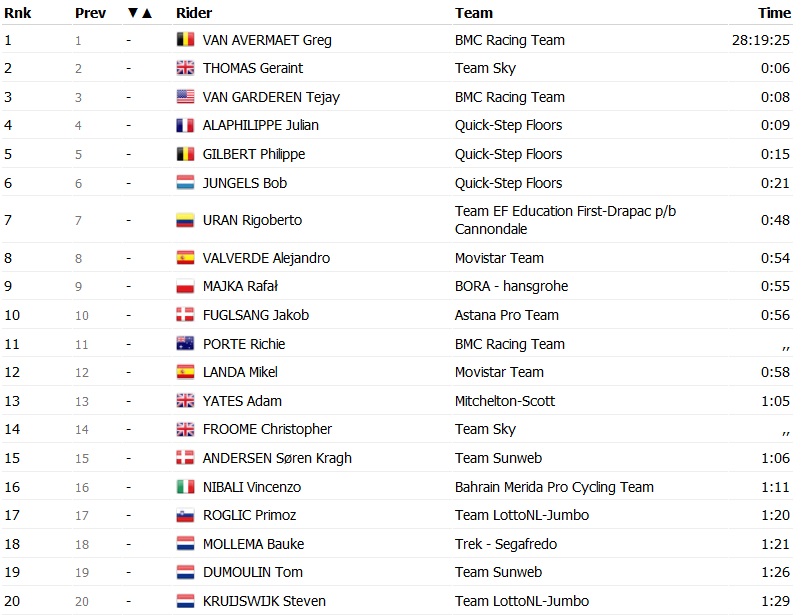This screenshot has width=803, height=615.
Task: Click the British flag next to Thomas Geraint
Action: 185,68
